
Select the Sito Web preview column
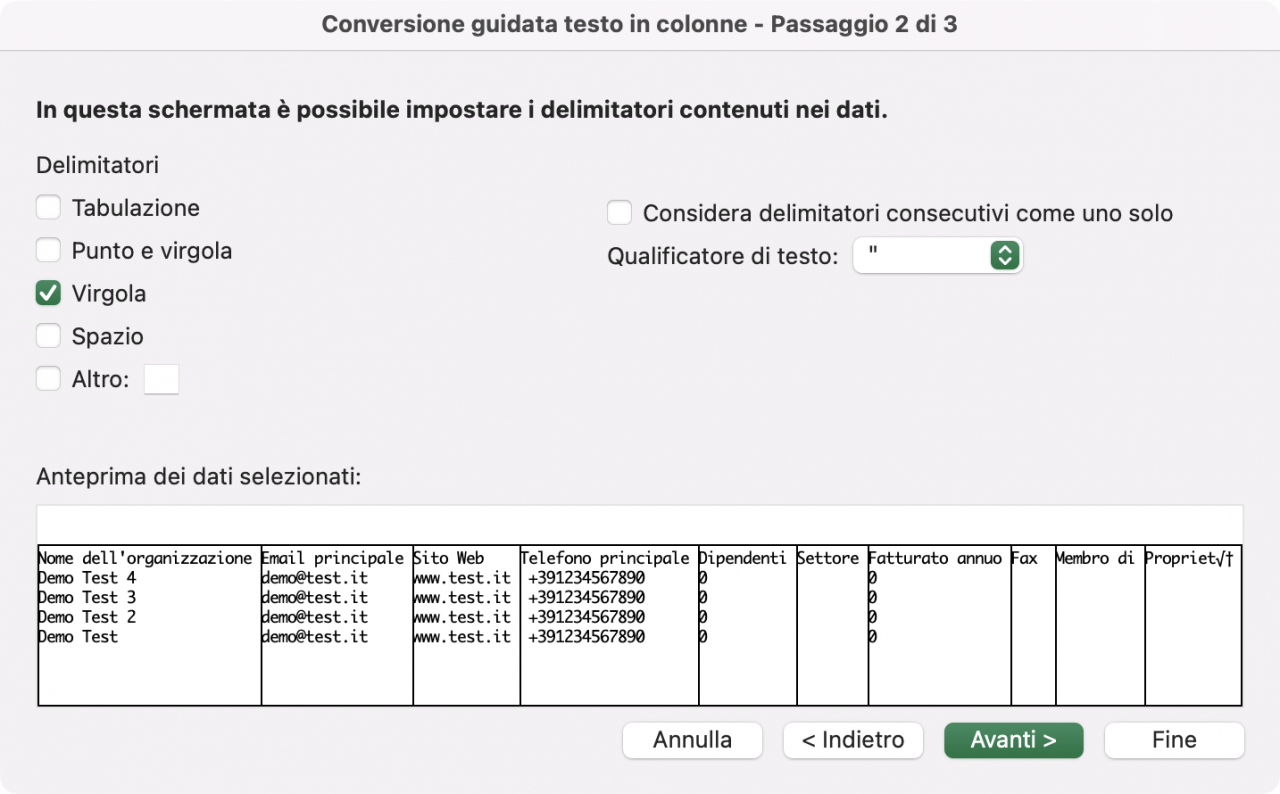tap(466, 626)
